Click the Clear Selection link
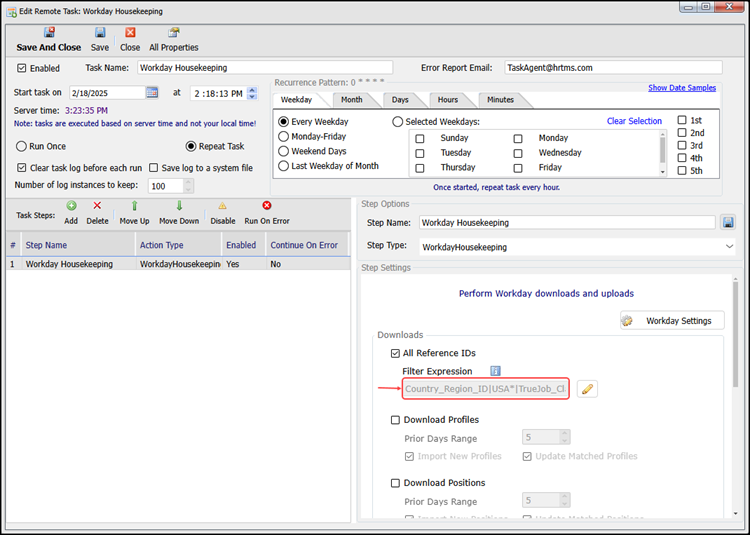750x535 pixels. coord(634,121)
